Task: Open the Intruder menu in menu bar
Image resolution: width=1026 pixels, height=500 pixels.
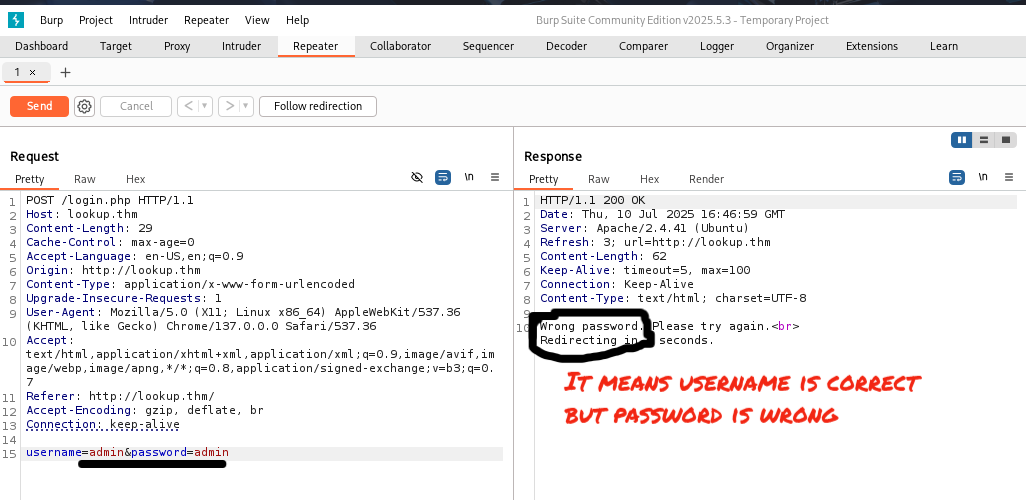Action: click(148, 20)
